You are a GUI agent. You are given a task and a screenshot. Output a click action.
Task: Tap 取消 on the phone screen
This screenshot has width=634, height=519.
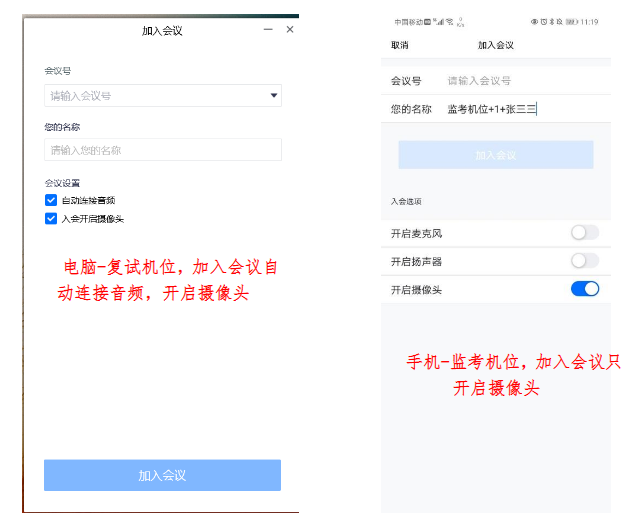click(x=399, y=45)
